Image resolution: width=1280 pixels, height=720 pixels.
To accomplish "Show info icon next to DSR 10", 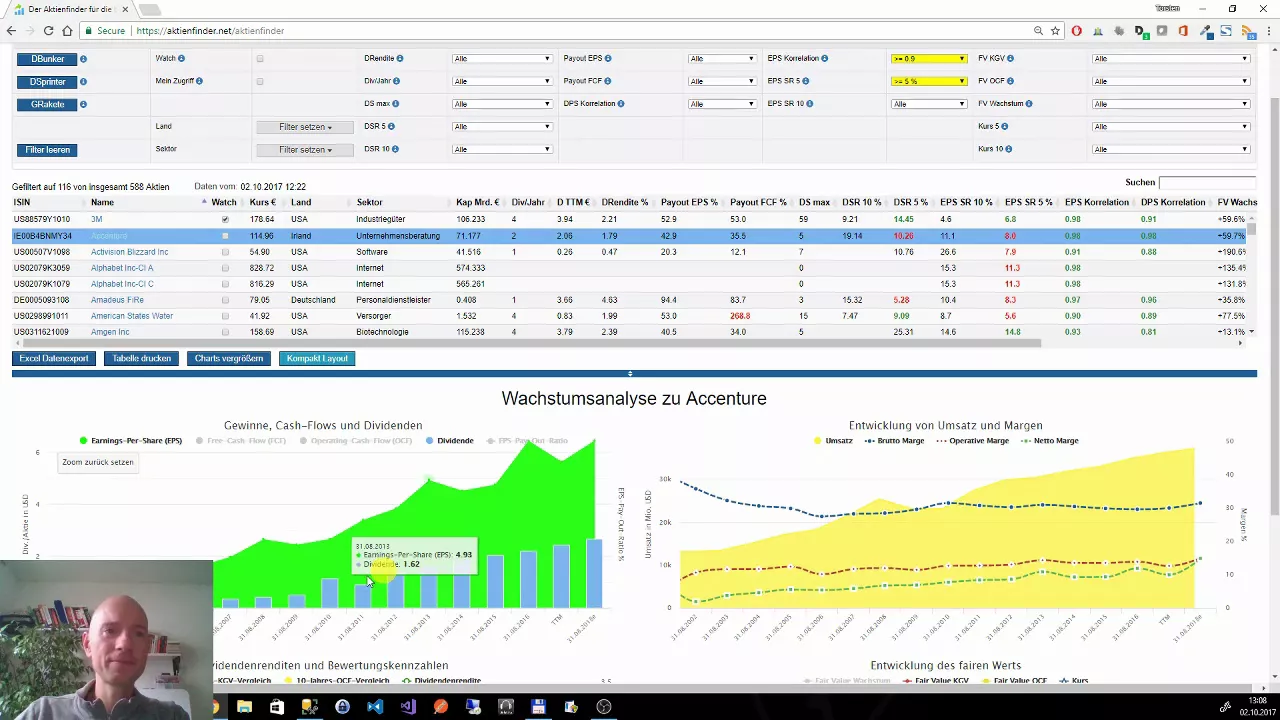I will tap(395, 149).
